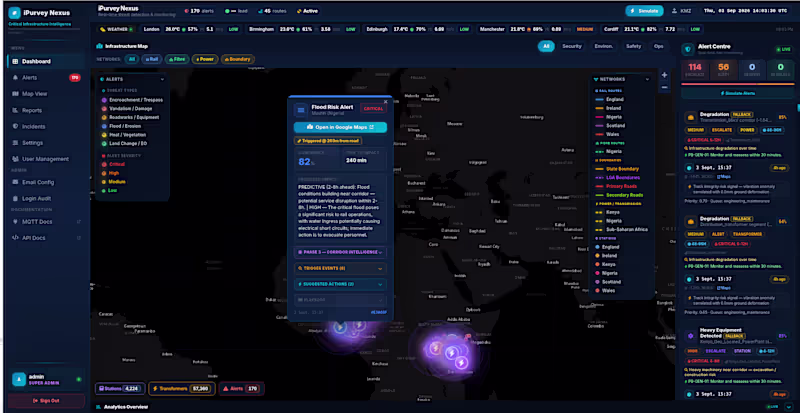Screen dimensions: 800x413
Task: Expand the Trigger Events section
Action: pyautogui.click(x=340, y=269)
